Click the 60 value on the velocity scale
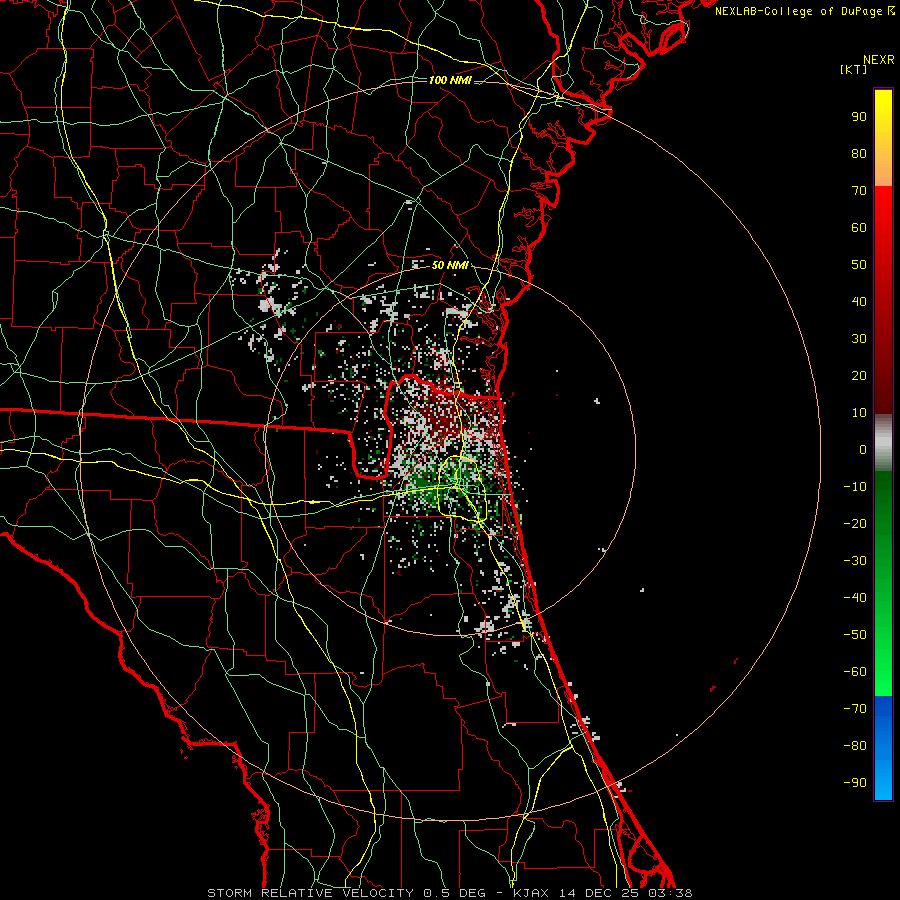This screenshot has height=900, width=900. pos(859,227)
